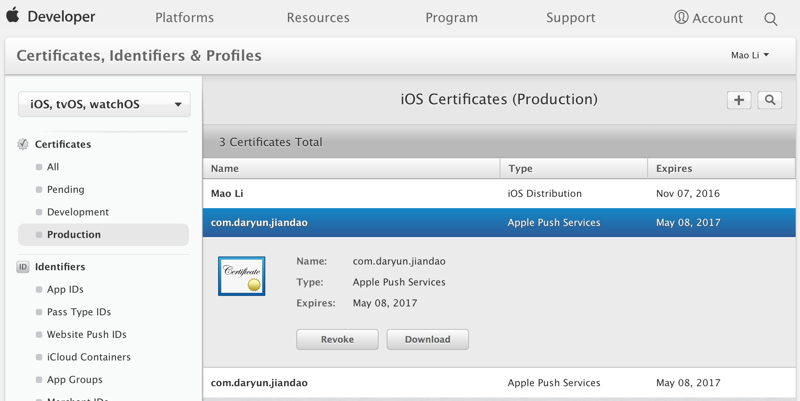Open the iOS, tvOS, watchOS platform dropdown
This screenshot has height=401, width=800.
tap(104, 104)
